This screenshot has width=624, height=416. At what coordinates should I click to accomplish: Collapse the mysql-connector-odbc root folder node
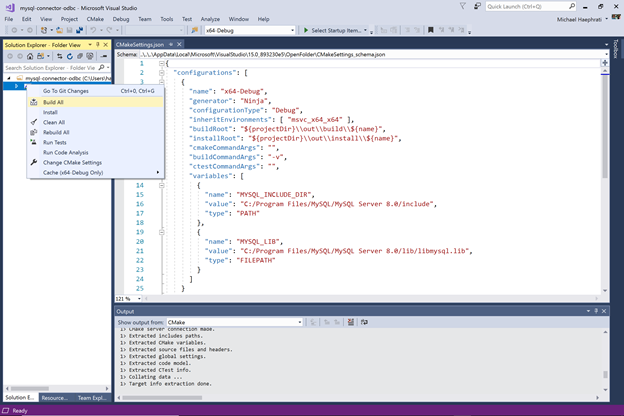(9, 78)
